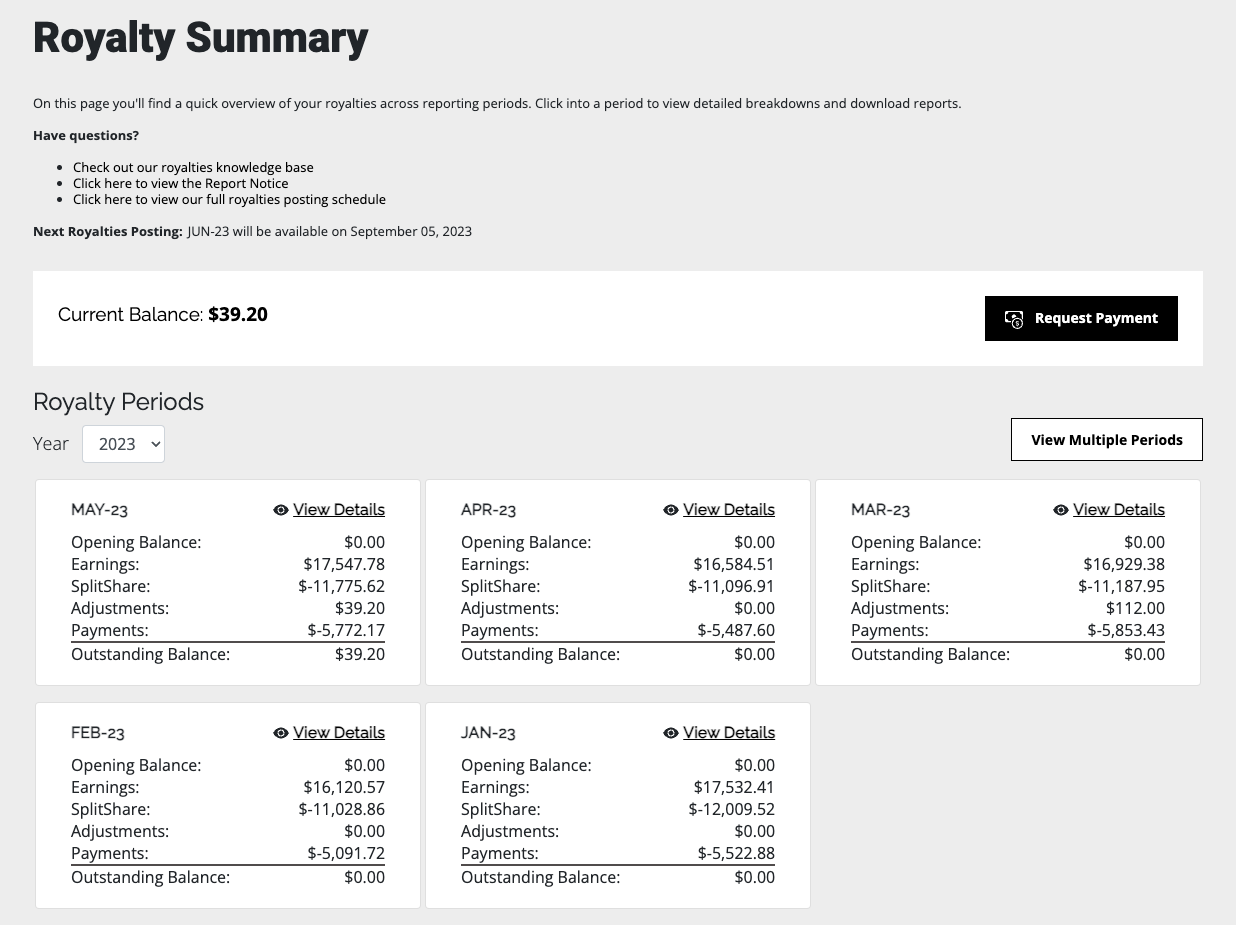The height and width of the screenshot is (925, 1236).
Task: Click here to view the Report Notice
Action: pos(181,184)
